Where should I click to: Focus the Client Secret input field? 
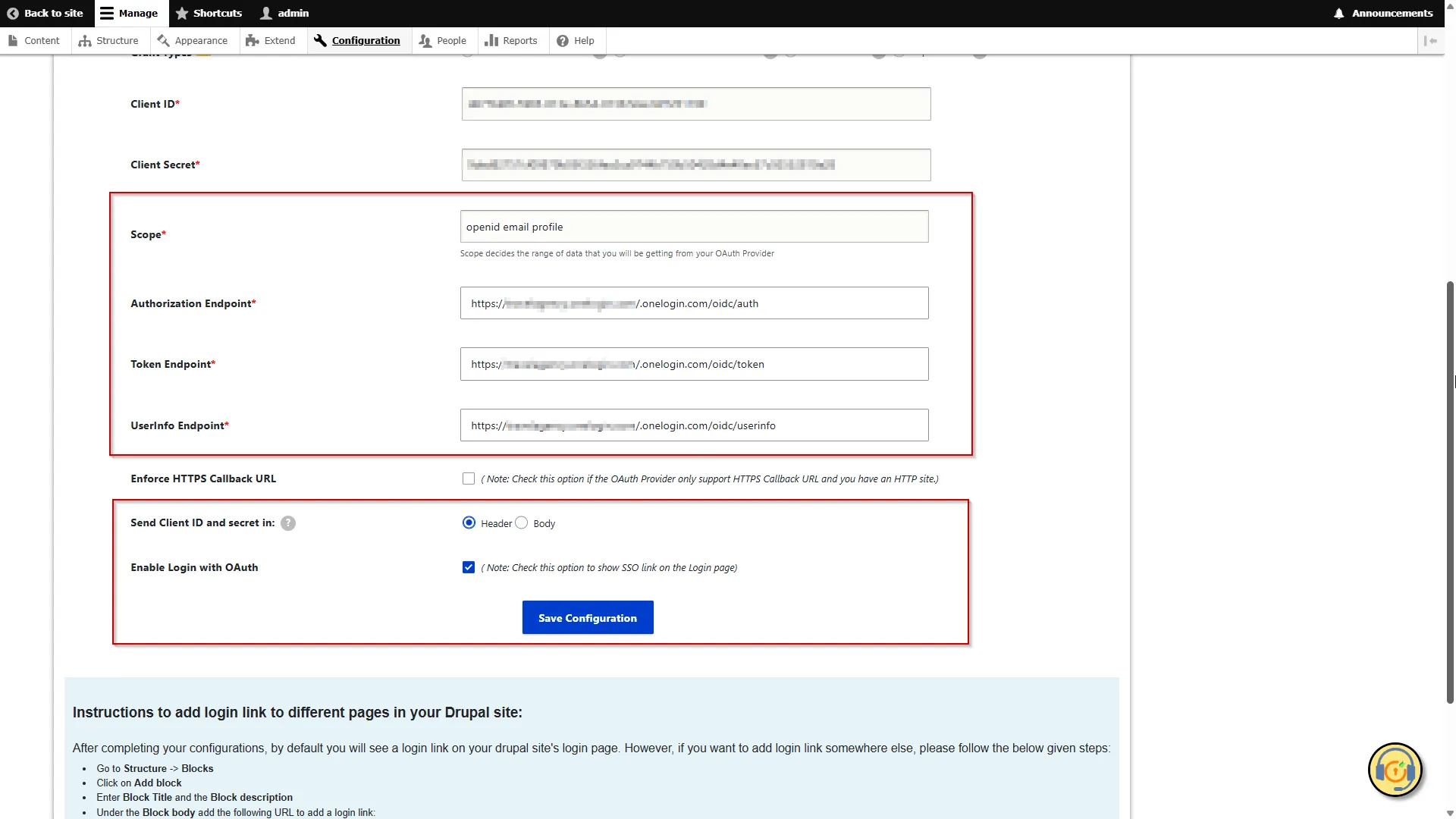696,165
